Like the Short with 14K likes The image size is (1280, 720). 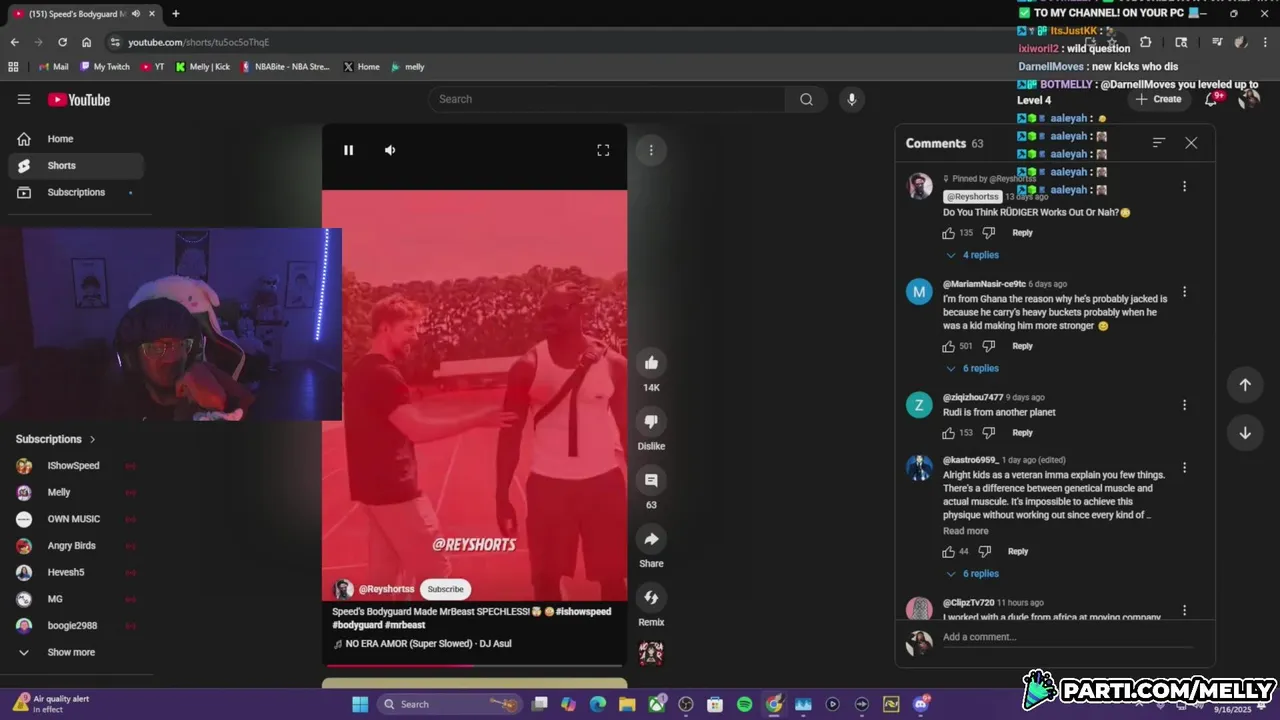pos(651,363)
